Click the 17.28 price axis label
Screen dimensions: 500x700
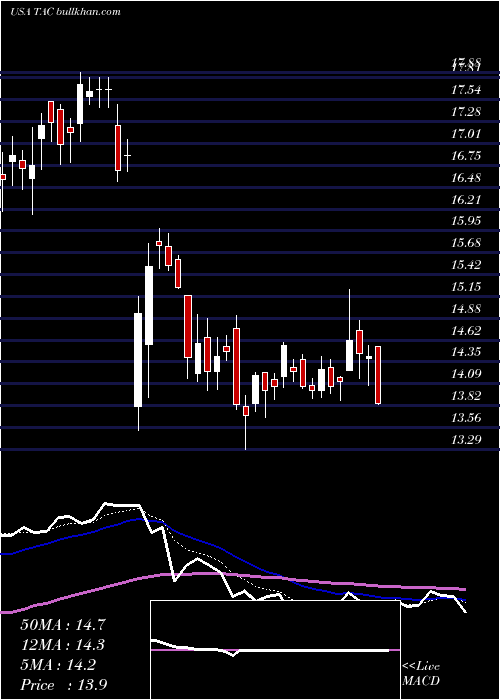click(466, 112)
